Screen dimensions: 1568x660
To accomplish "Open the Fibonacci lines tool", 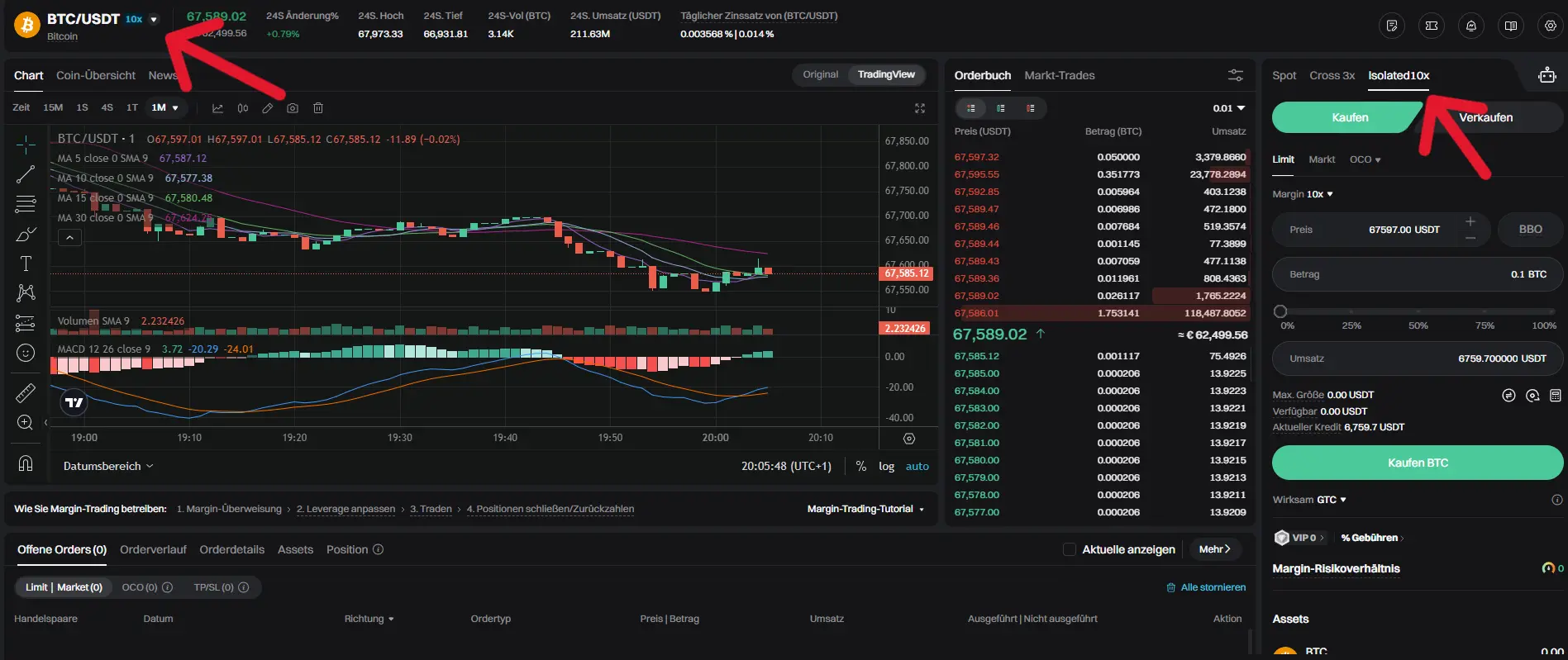I will (26, 204).
